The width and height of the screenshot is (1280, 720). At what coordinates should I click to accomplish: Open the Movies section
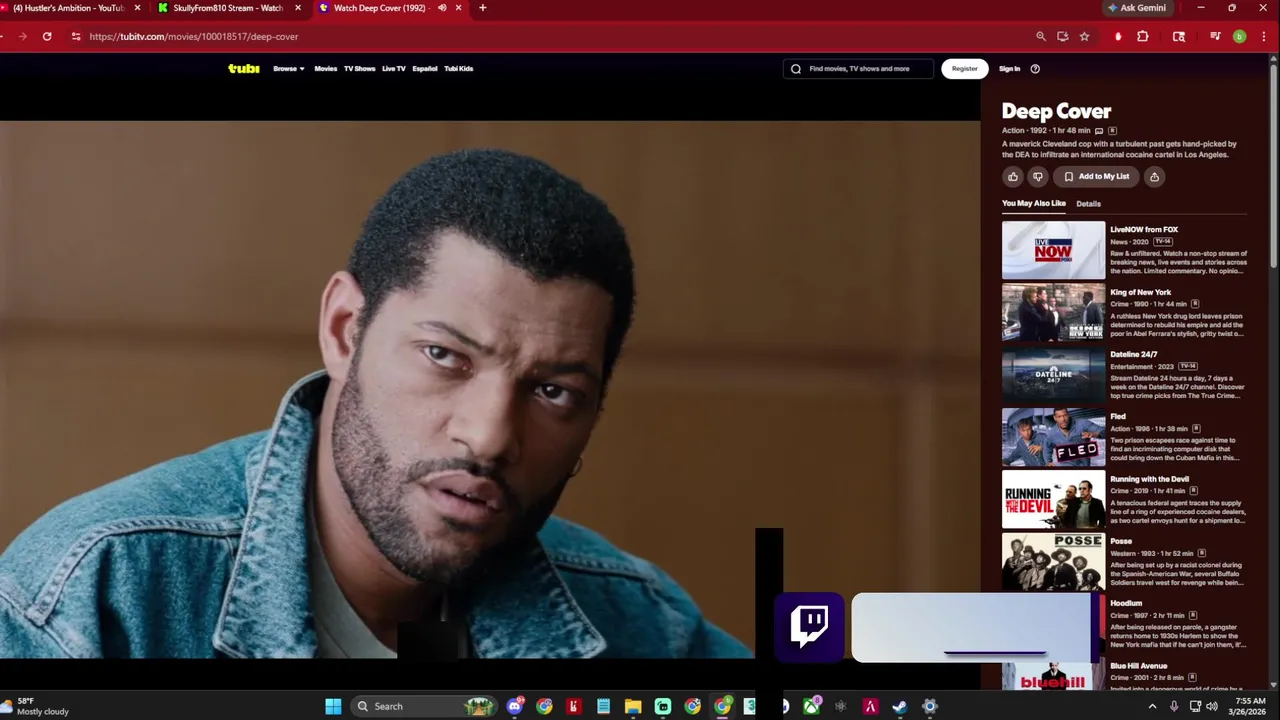coord(326,69)
